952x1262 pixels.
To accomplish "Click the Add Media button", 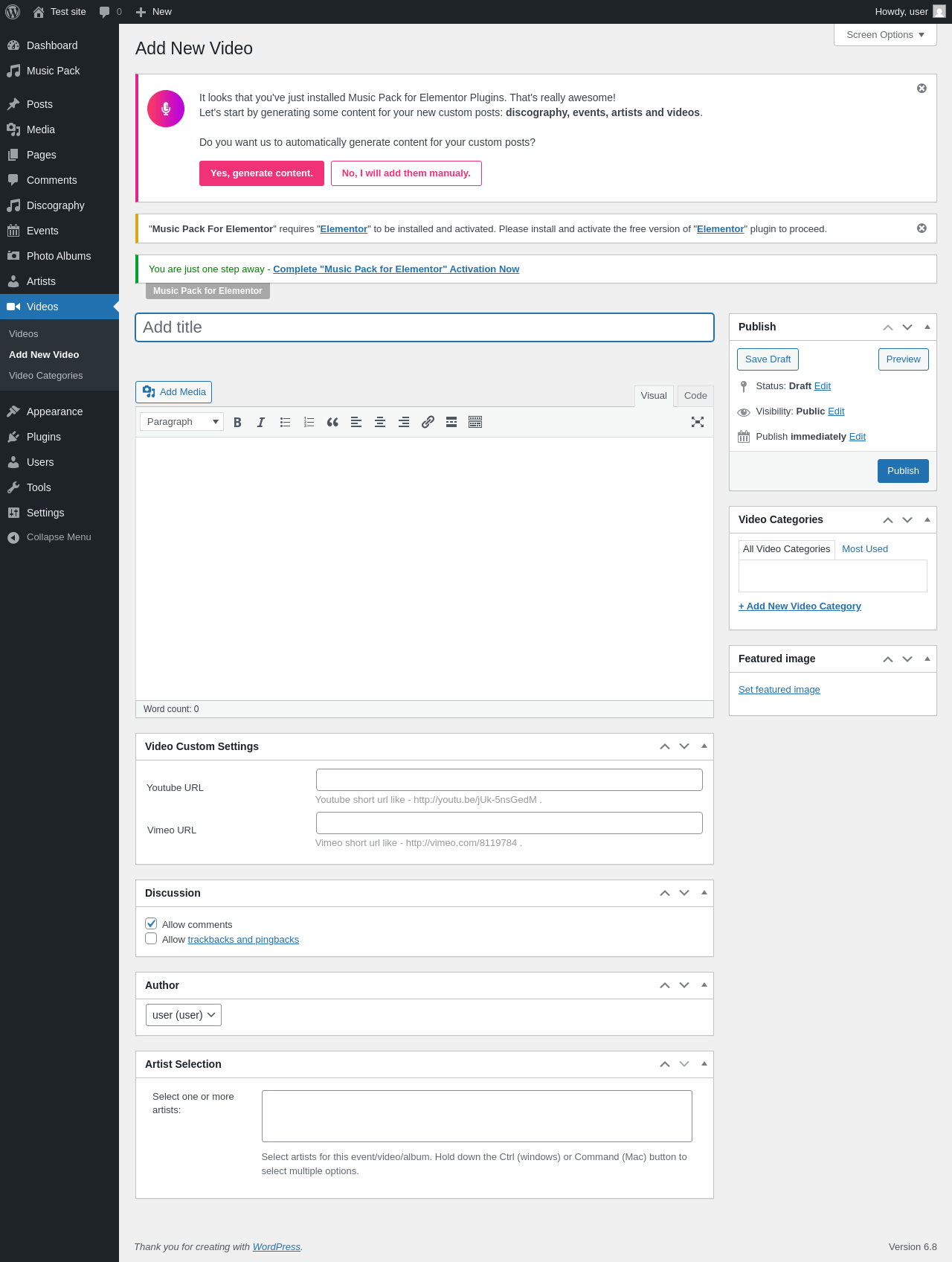I will pyautogui.click(x=173, y=392).
